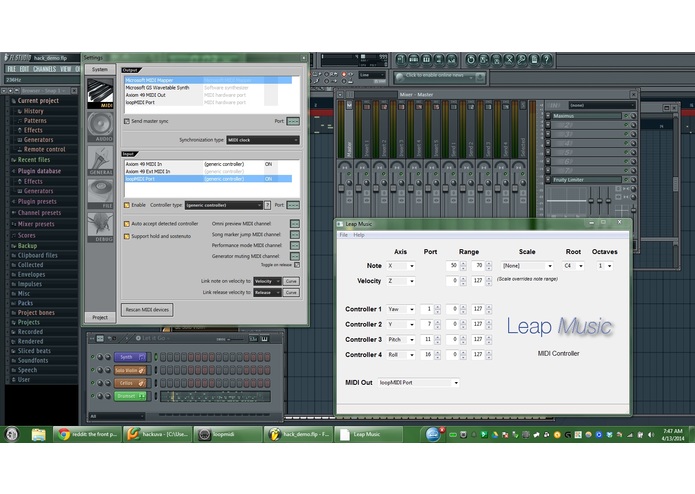Increase Note range minimum stepper
695x494 pixels.
[463, 264]
